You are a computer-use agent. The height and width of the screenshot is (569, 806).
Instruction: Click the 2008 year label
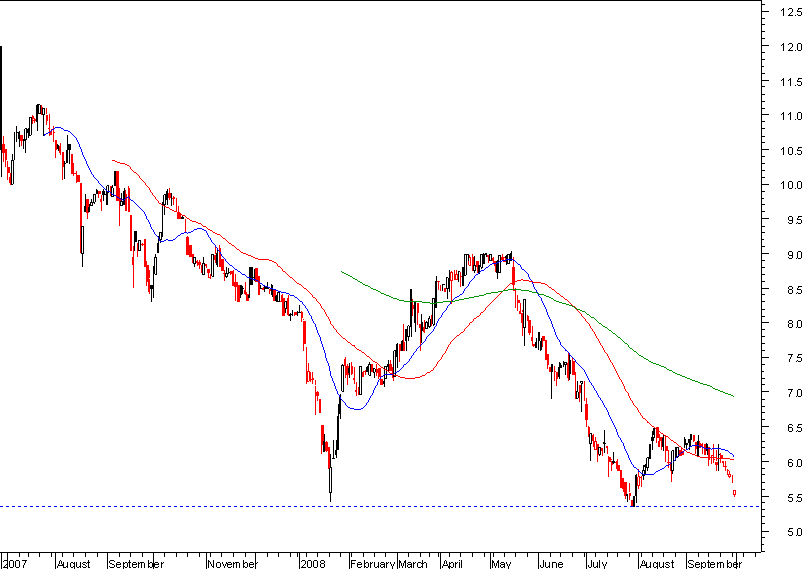(313, 564)
